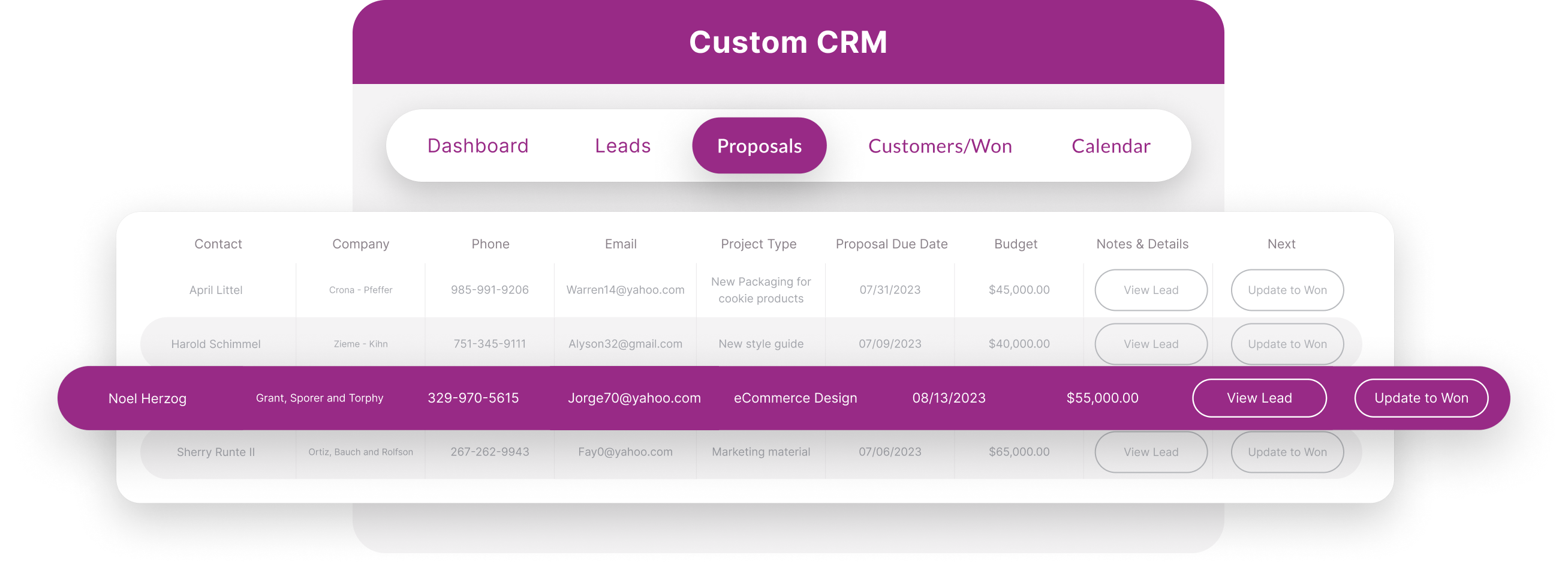Screen dimensions: 1568x567
Task: View lead for Sherry Runte II
Action: pyautogui.click(x=1151, y=452)
